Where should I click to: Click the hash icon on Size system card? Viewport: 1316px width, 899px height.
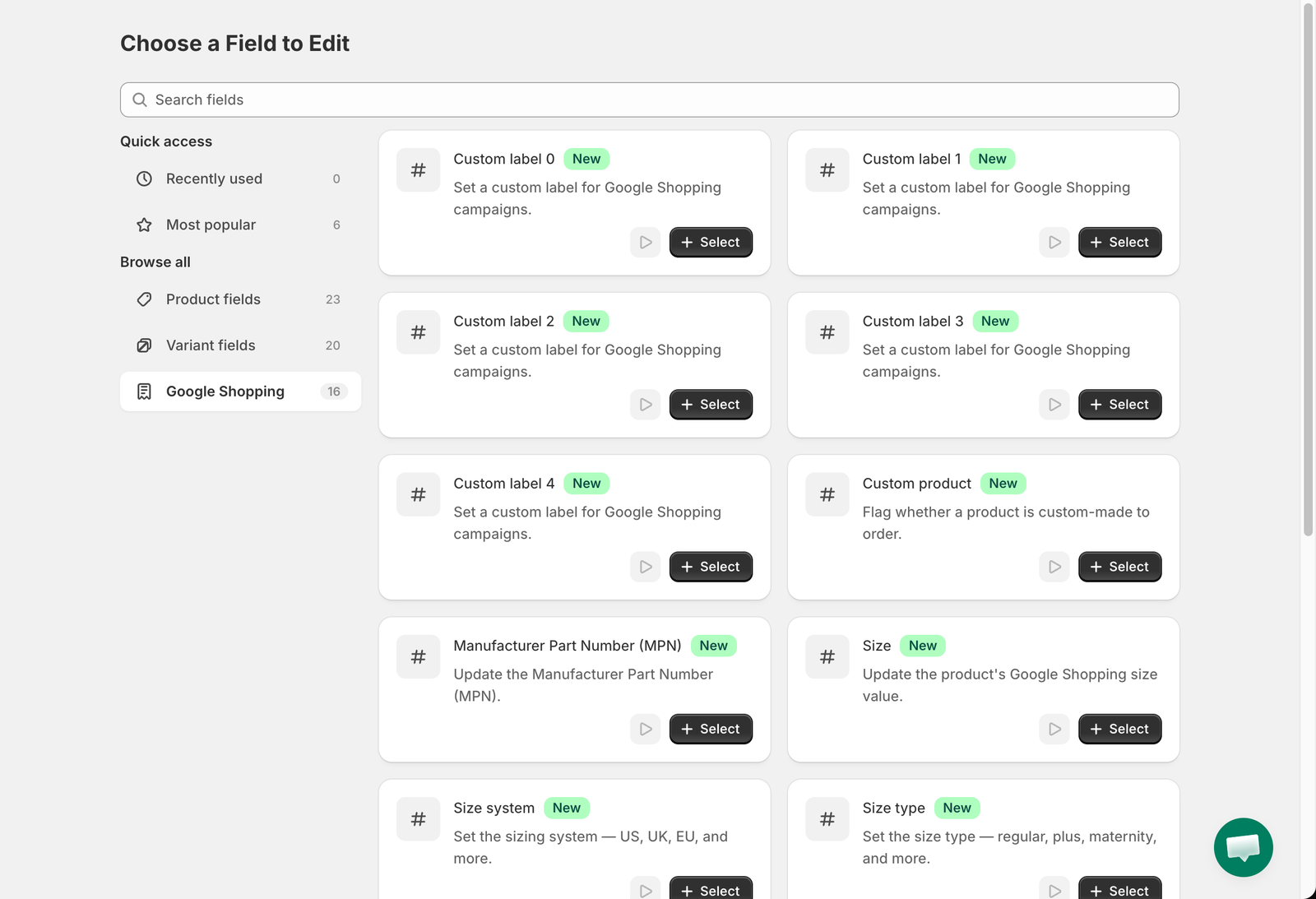(x=419, y=819)
